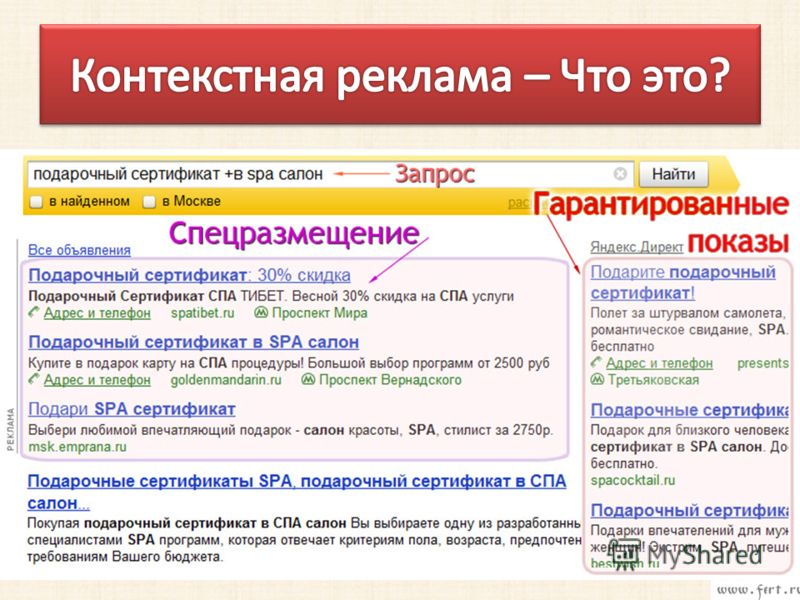Tick the 'в найденном' checkbox

click(x=36, y=202)
